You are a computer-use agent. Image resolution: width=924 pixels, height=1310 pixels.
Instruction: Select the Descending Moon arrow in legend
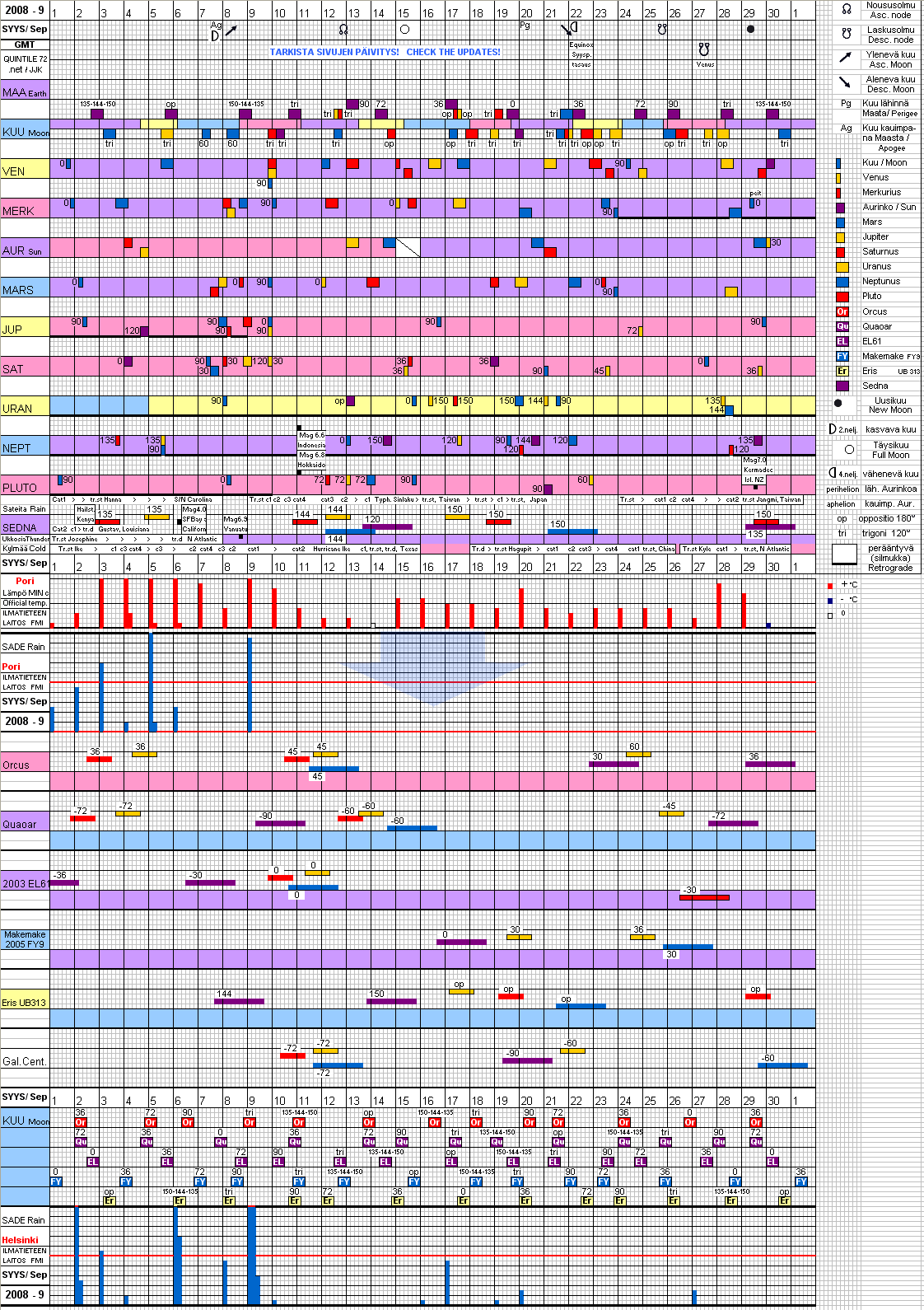click(845, 82)
